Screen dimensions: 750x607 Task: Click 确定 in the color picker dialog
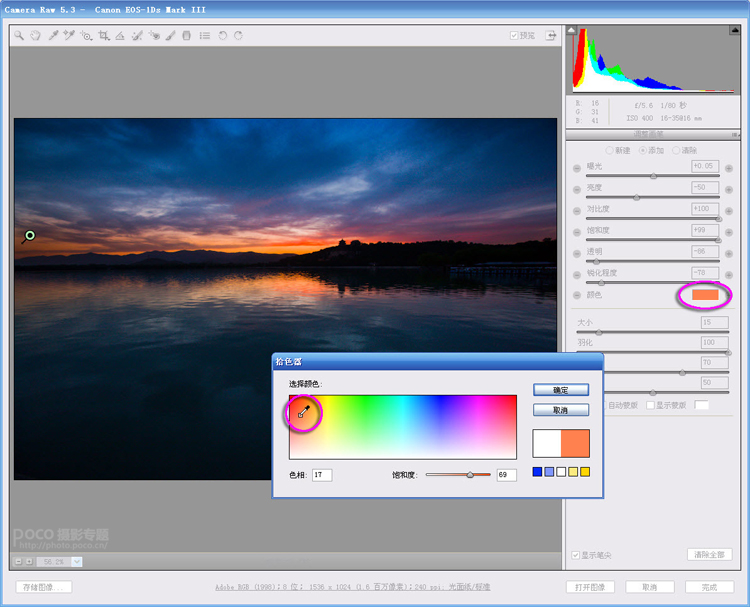click(x=560, y=390)
